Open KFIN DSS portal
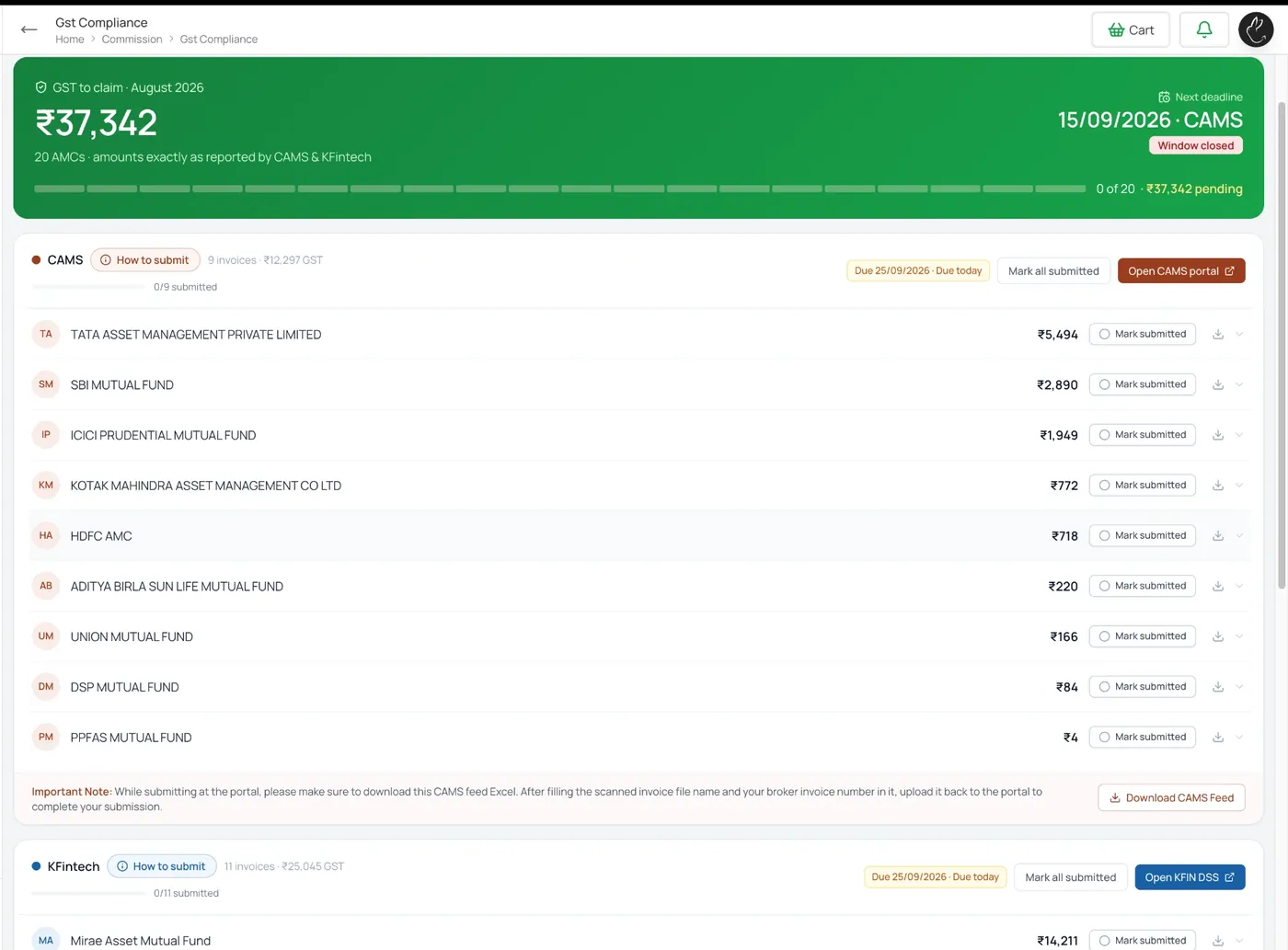Image resolution: width=1288 pixels, height=950 pixels. point(1190,877)
